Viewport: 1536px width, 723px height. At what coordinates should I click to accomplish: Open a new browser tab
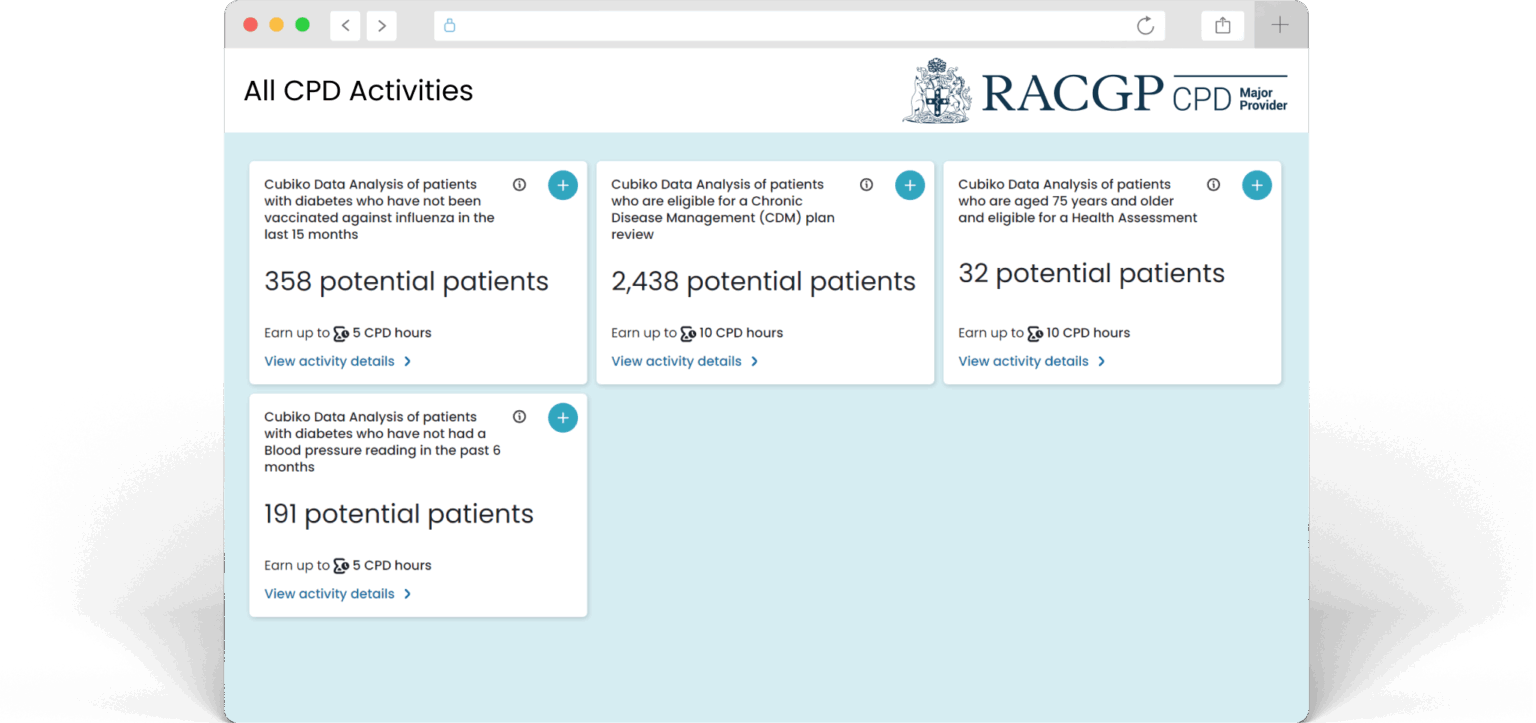pyautogui.click(x=1279, y=26)
